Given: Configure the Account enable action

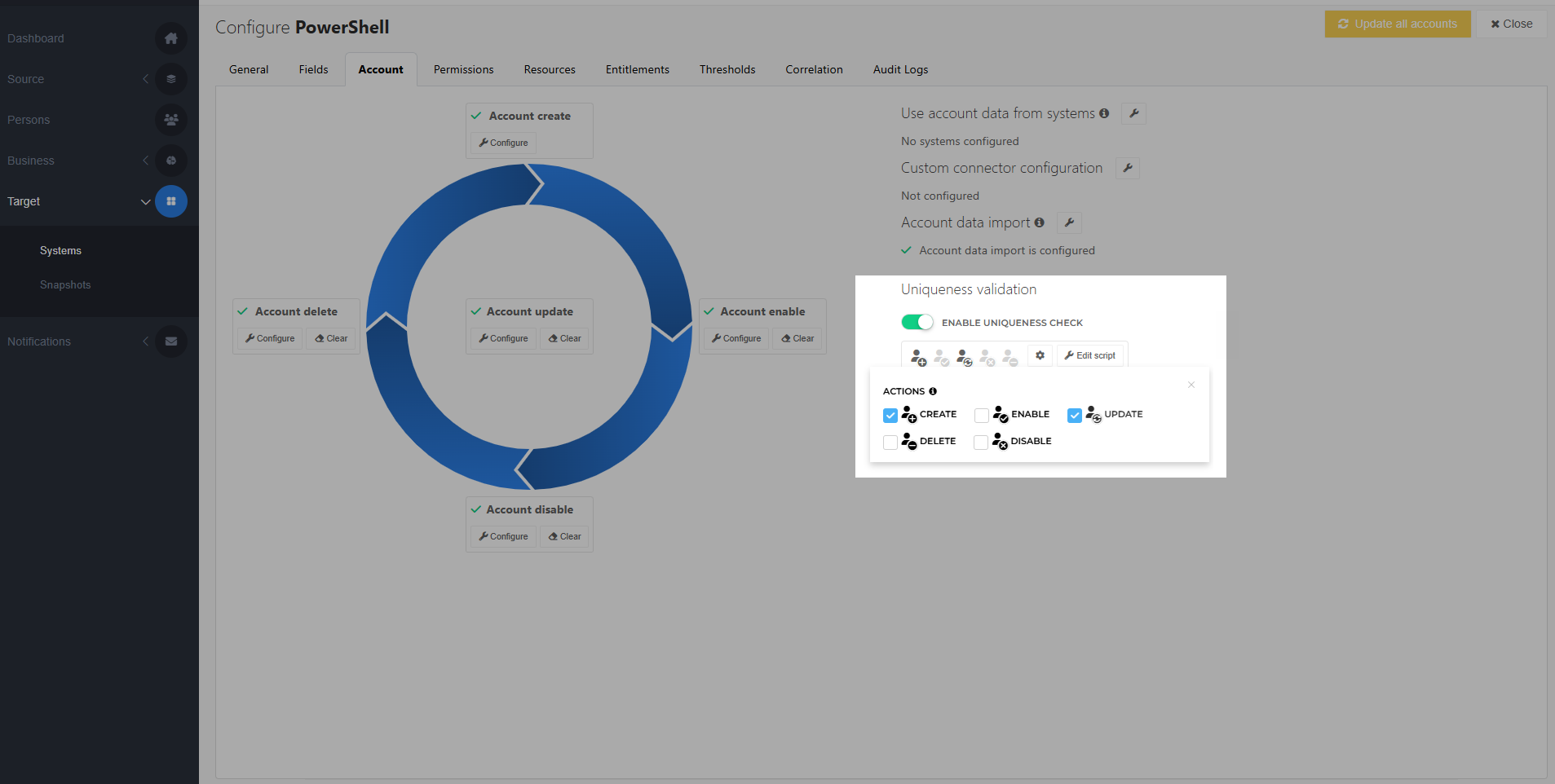Looking at the screenshot, I should tap(736, 338).
